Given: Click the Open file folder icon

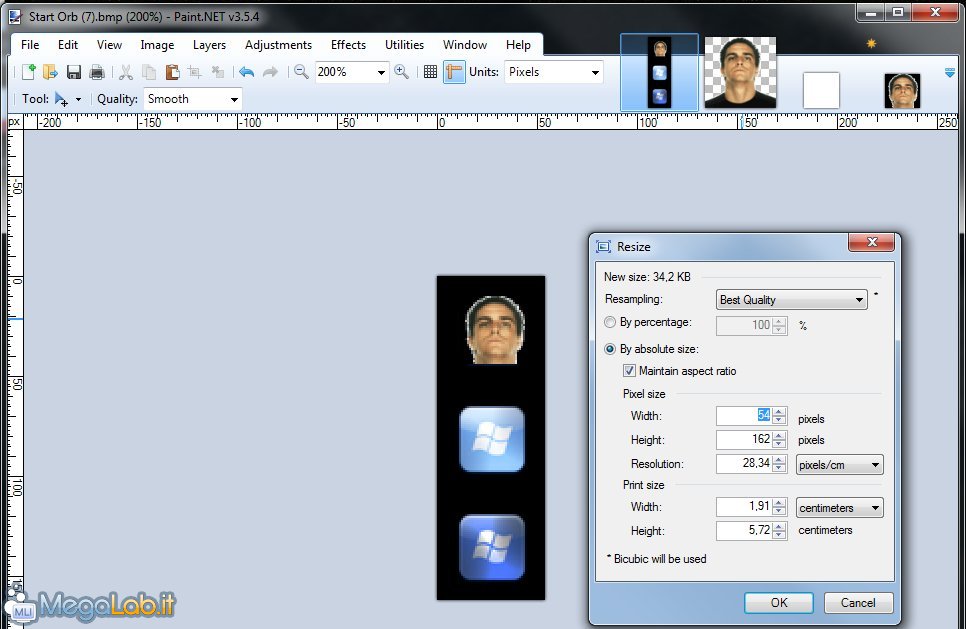Looking at the screenshot, I should (x=51, y=72).
